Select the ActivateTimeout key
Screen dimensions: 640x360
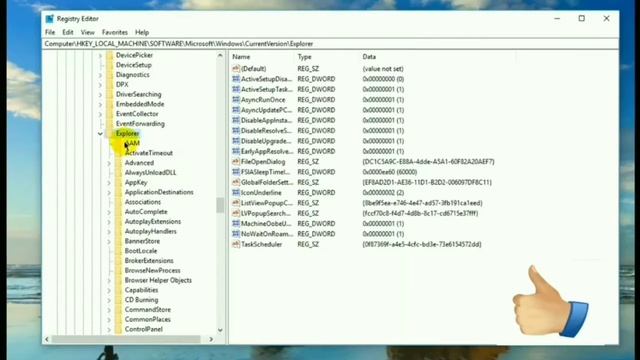149,153
